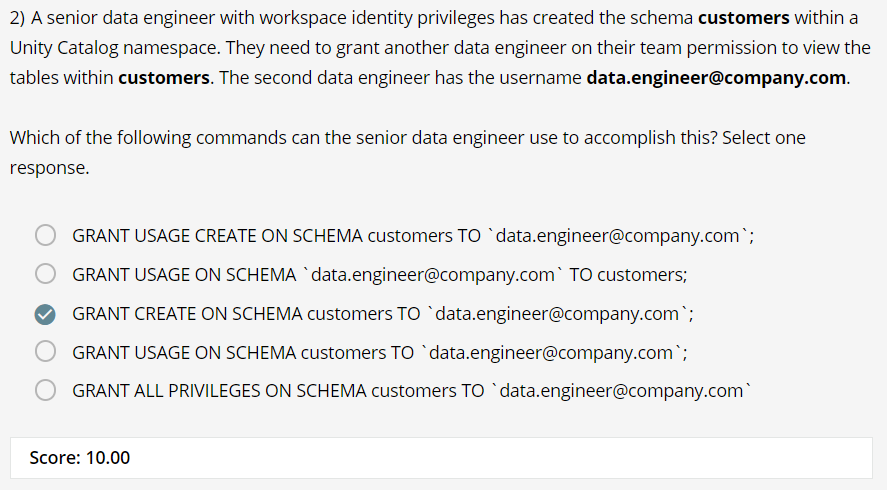Select radio for GRANT USAGE ON SCHEMA customers
Screen dimensions: 887x490
pyautogui.click(x=46, y=351)
